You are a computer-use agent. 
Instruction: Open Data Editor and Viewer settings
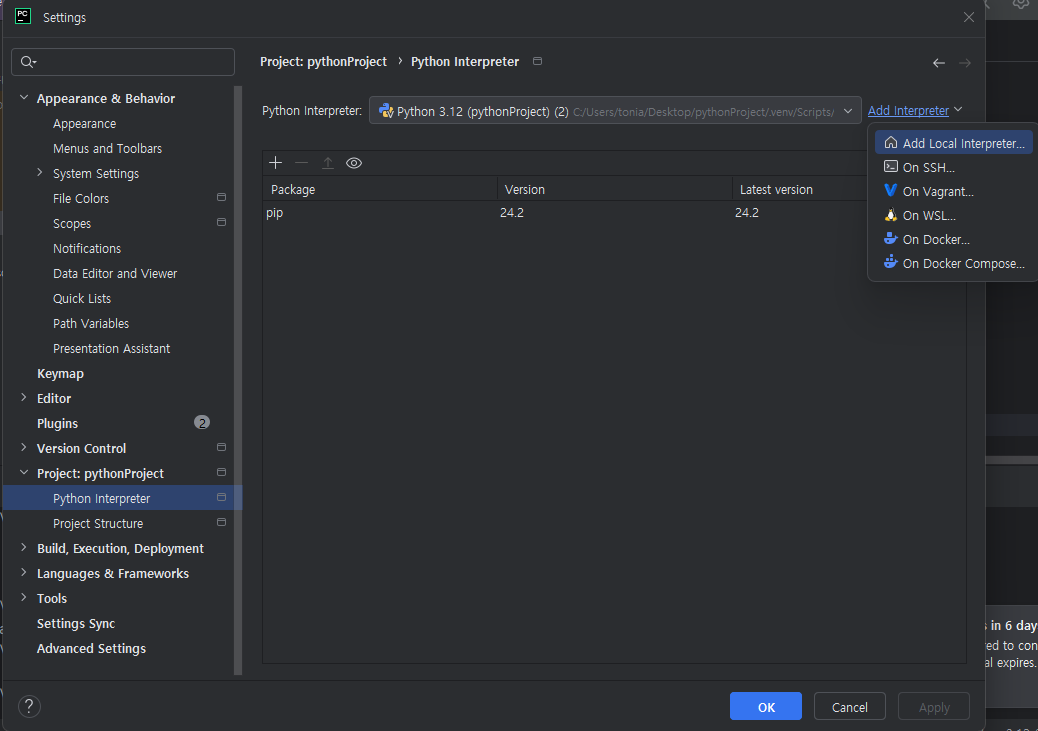(115, 273)
